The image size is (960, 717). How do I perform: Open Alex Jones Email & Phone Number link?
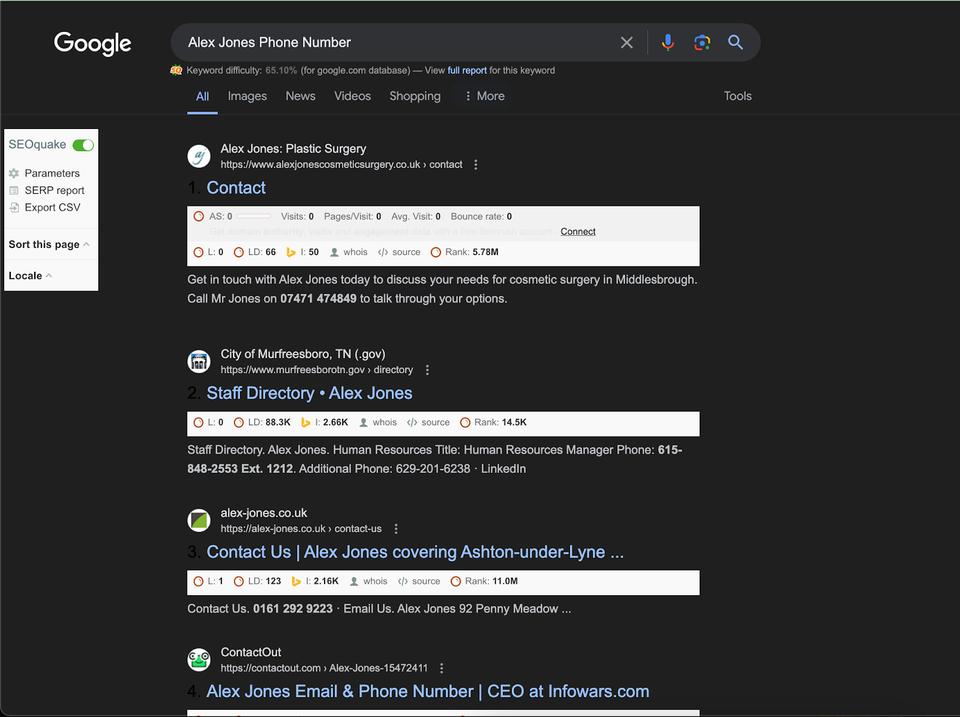(x=428, y=691)
